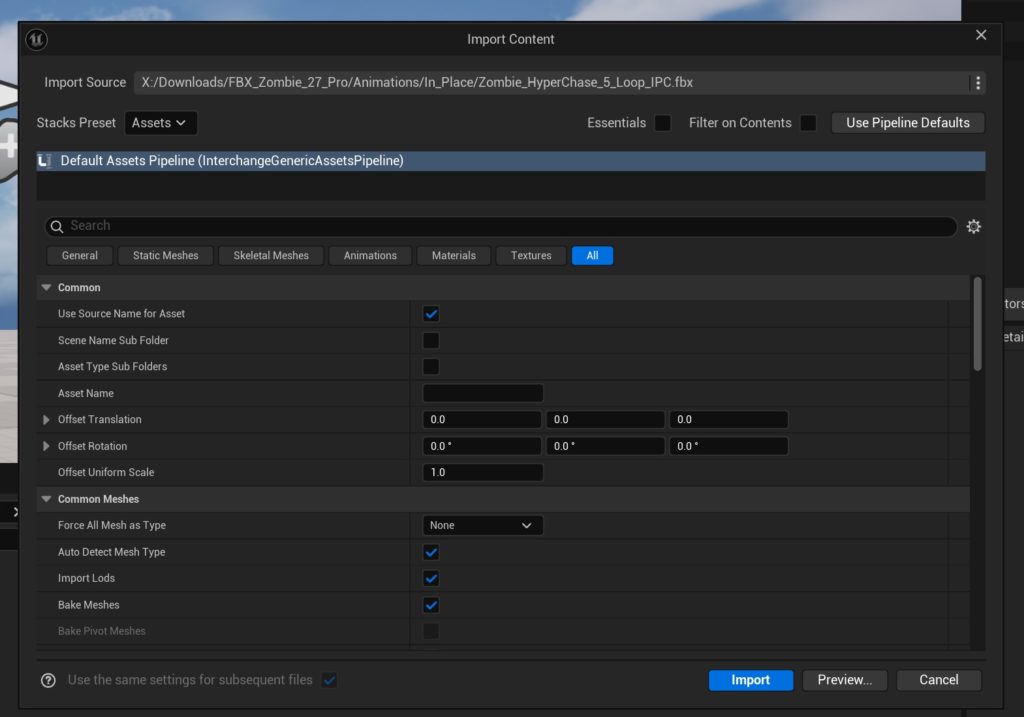
Task: Click the Preview... button
Action: click(x=844, y=680)
